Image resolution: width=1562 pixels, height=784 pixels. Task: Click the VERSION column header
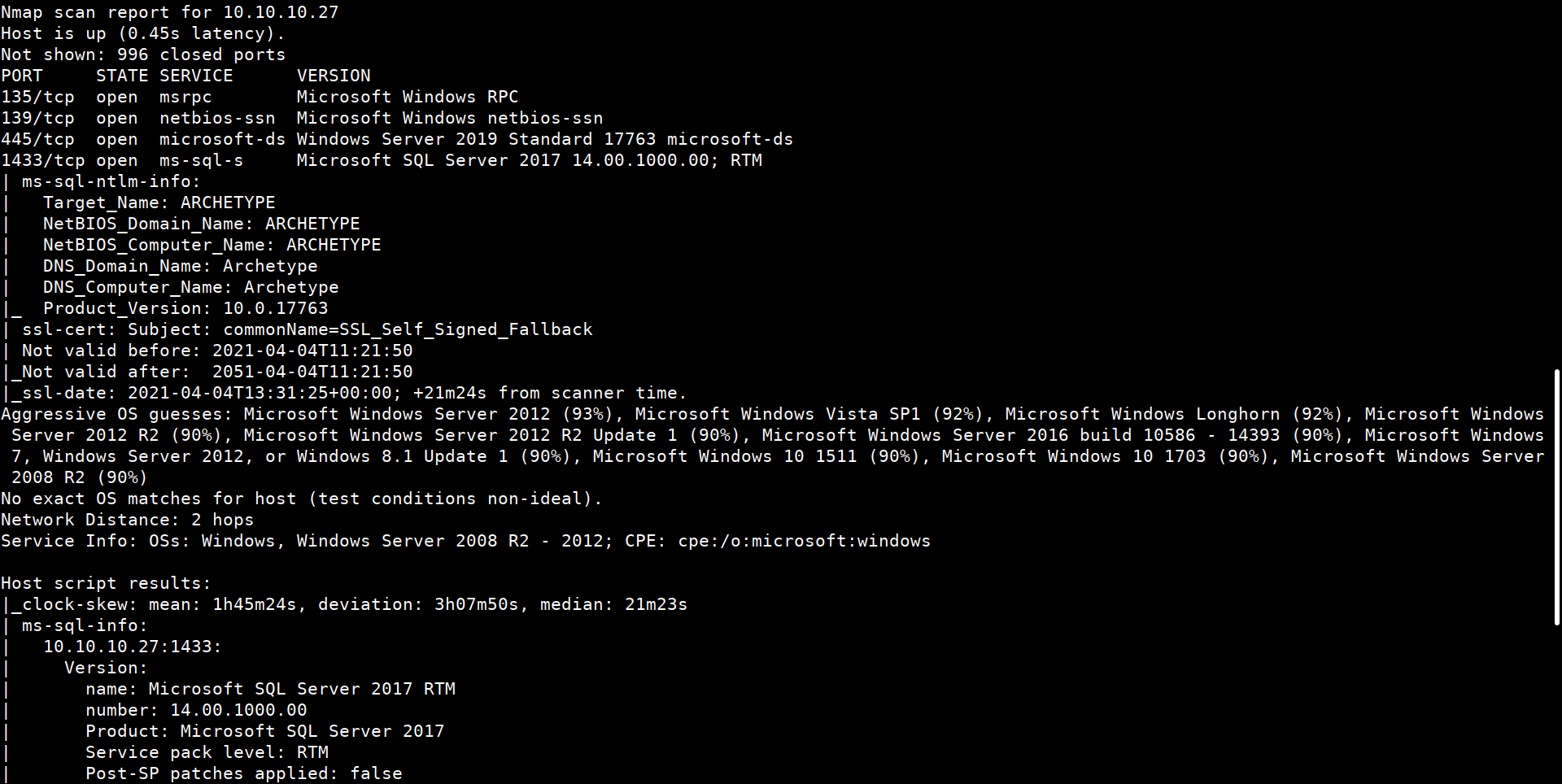tap(334, 76)
